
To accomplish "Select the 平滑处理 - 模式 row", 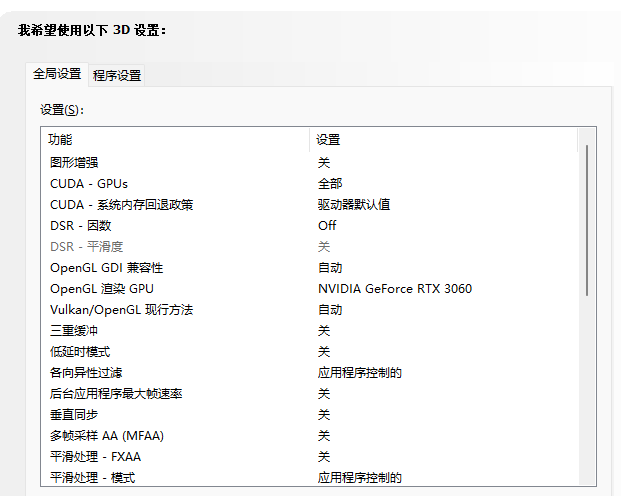I will 93,478.
